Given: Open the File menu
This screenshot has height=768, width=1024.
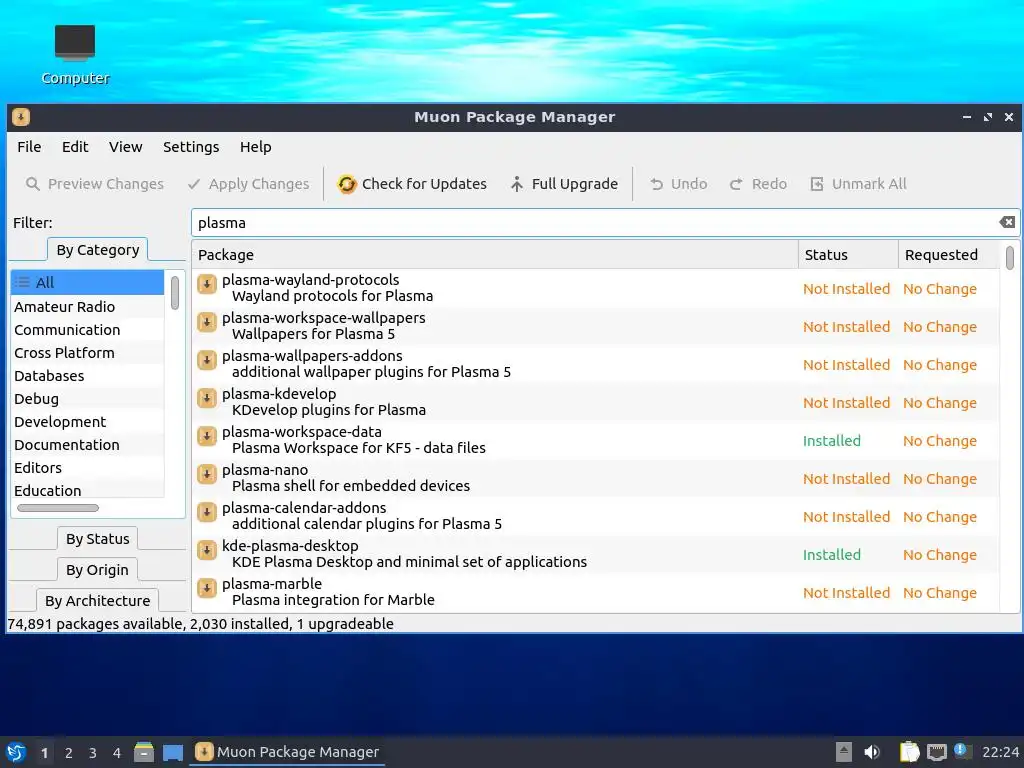Looking at the screenshot, I should point(29,147).
